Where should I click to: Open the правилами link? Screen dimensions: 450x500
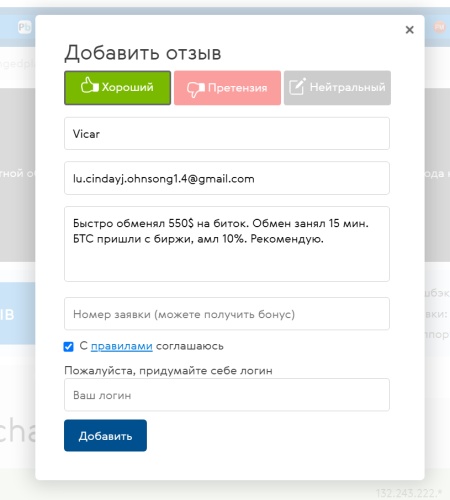(x=122, y=346)
